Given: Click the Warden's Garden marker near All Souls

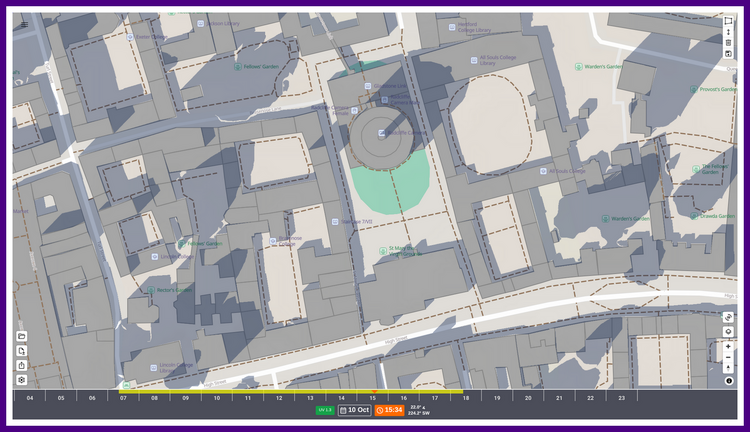Looking at the screenshot, I should (x=605, y=219).
